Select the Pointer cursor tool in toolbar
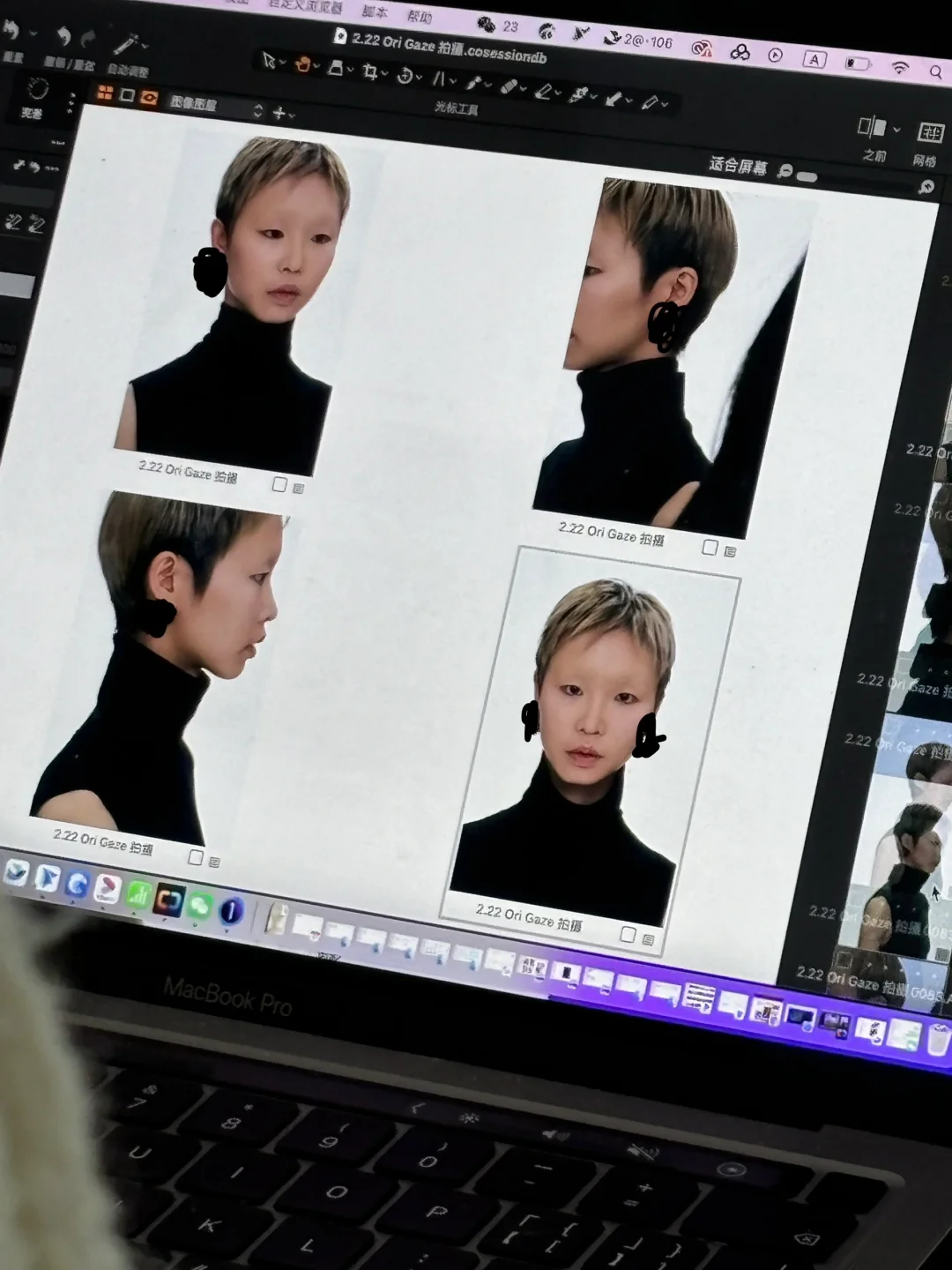Screen dimensions: 952x1270 pyautogui.click(x=268, y=60)
